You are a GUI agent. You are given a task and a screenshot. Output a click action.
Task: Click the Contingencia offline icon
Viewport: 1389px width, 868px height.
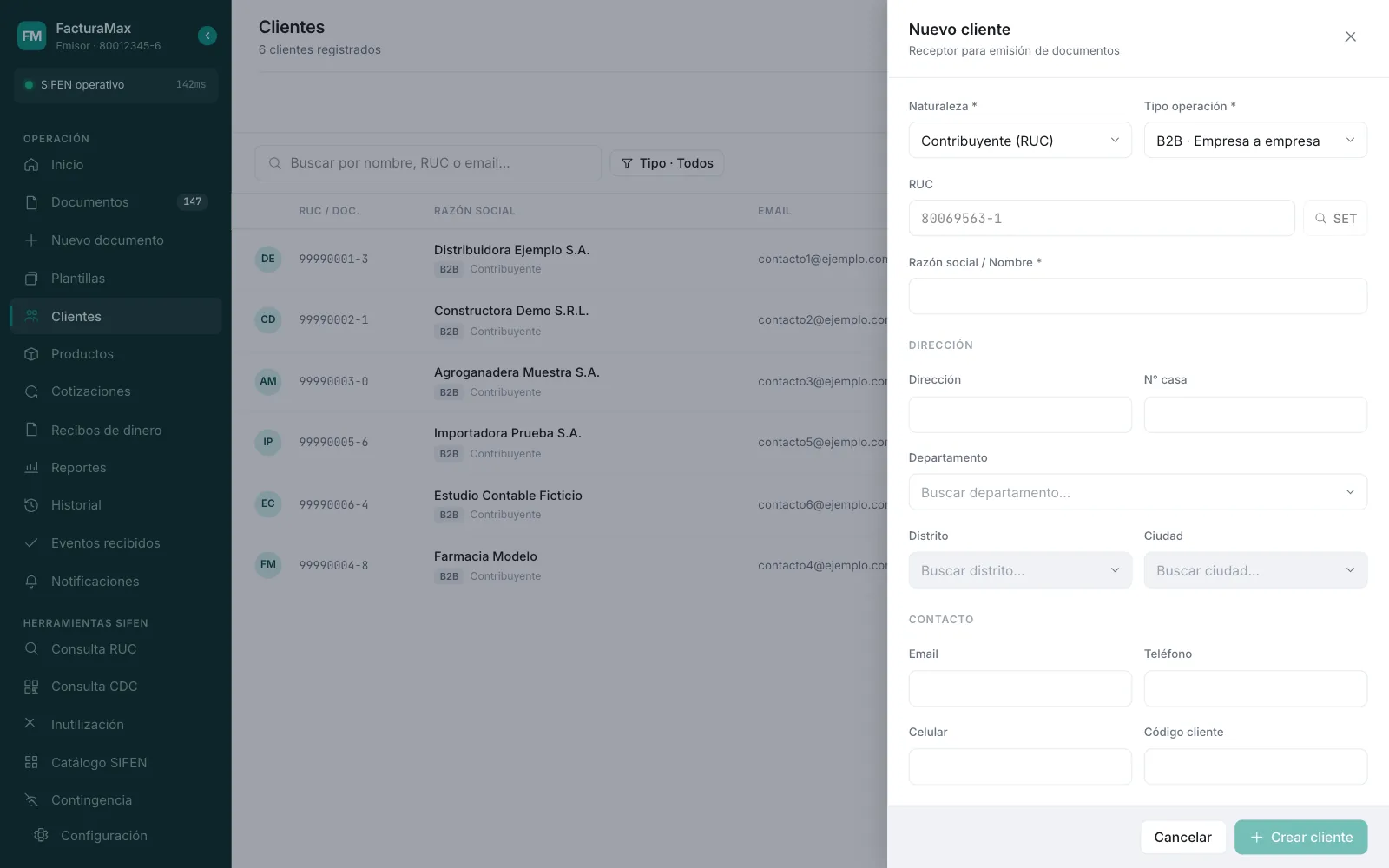click(x=31, y=800)
